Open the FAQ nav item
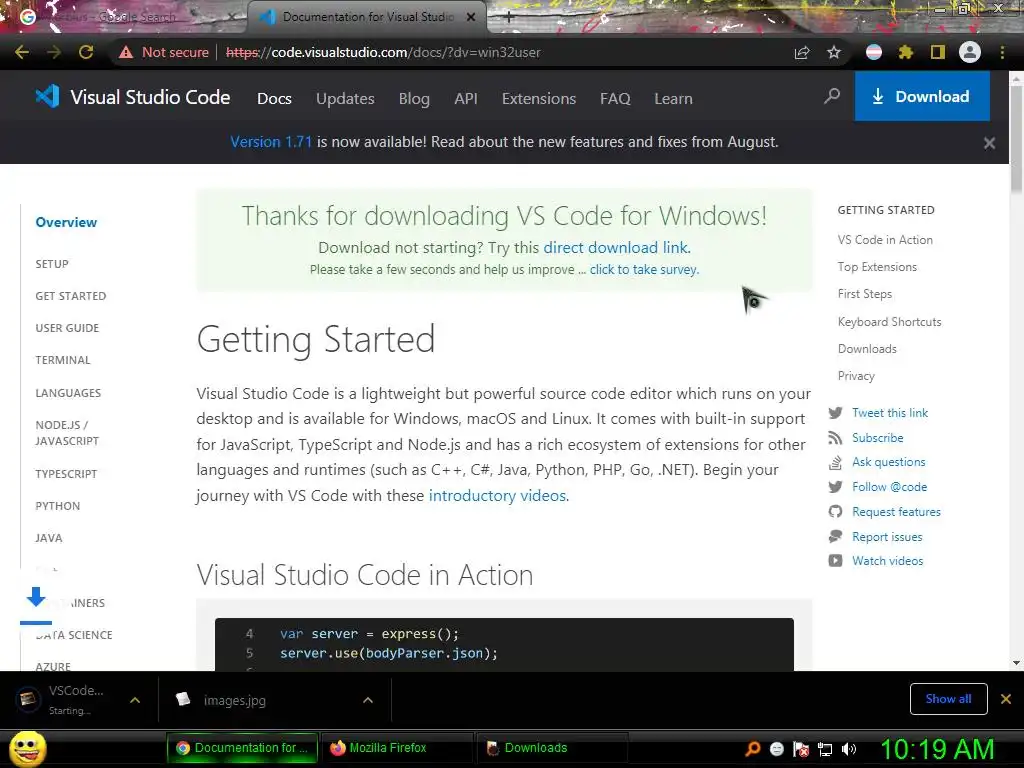The width and height of the screenshot is (1024, 768). (615, 99)
